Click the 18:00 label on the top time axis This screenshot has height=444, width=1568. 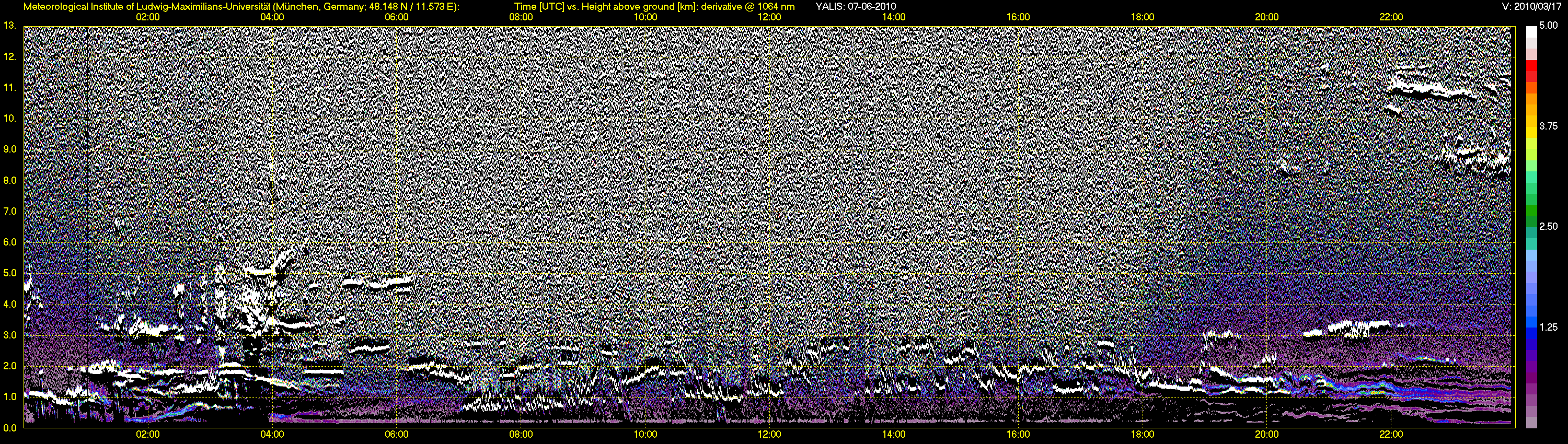coord(1143,17)
